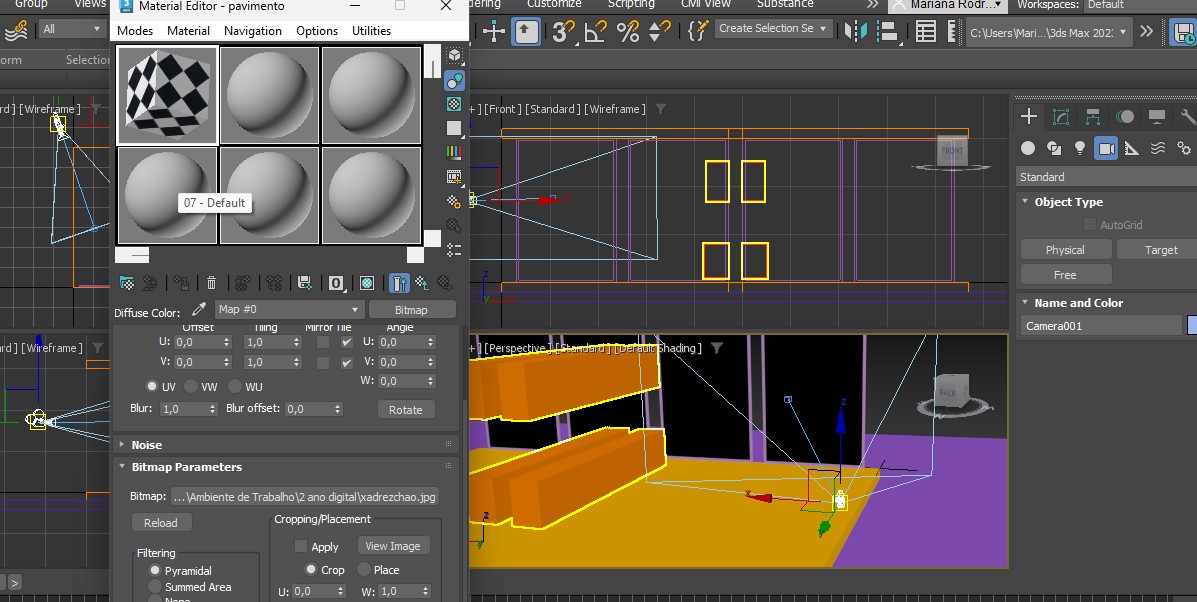Expand the Noise rollout
The width and height of the screenshot is (1197, 602).
pos(146,445)
